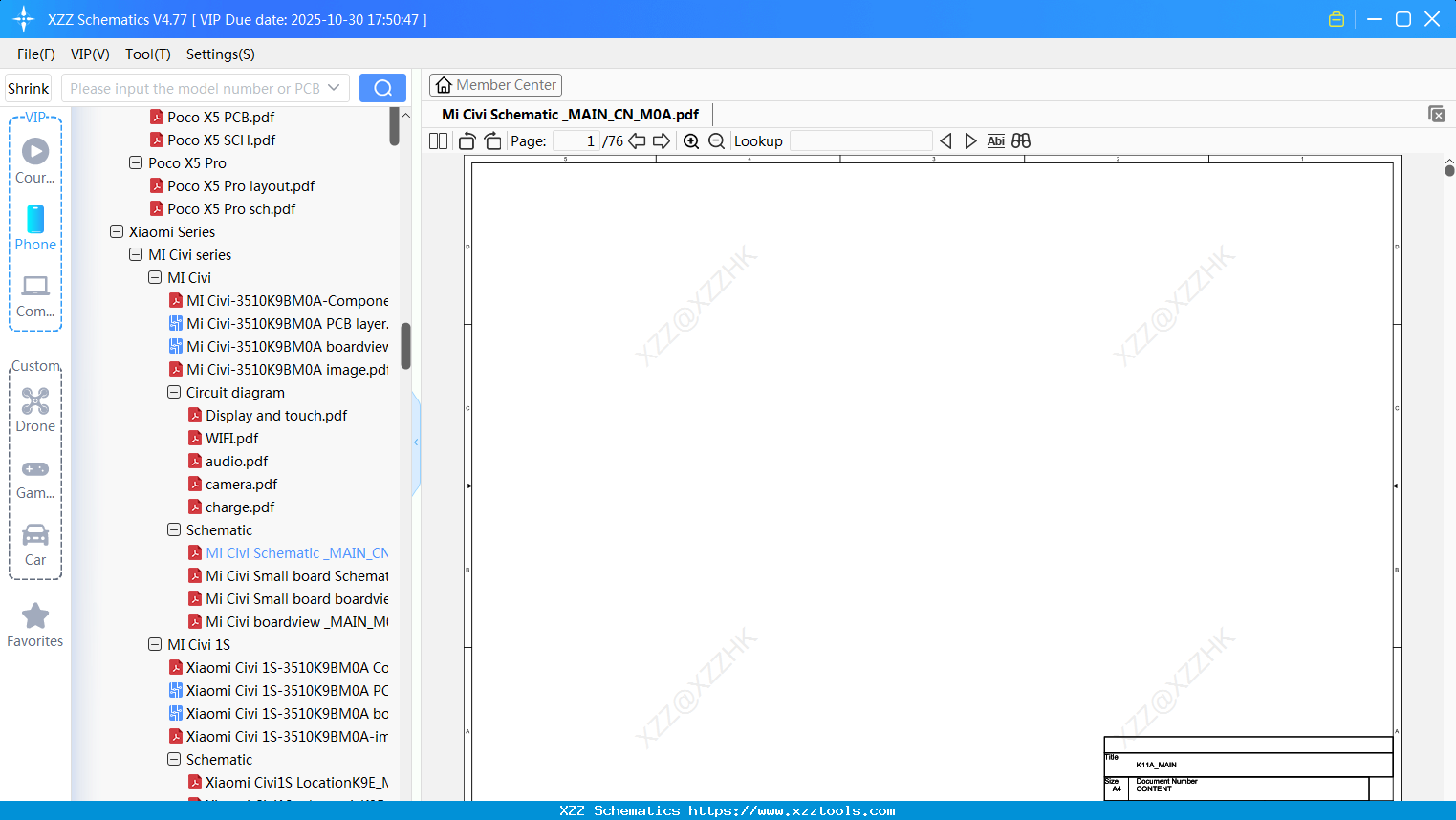
Task: Close the open PDF tab panel icon
Action: 1437,114
